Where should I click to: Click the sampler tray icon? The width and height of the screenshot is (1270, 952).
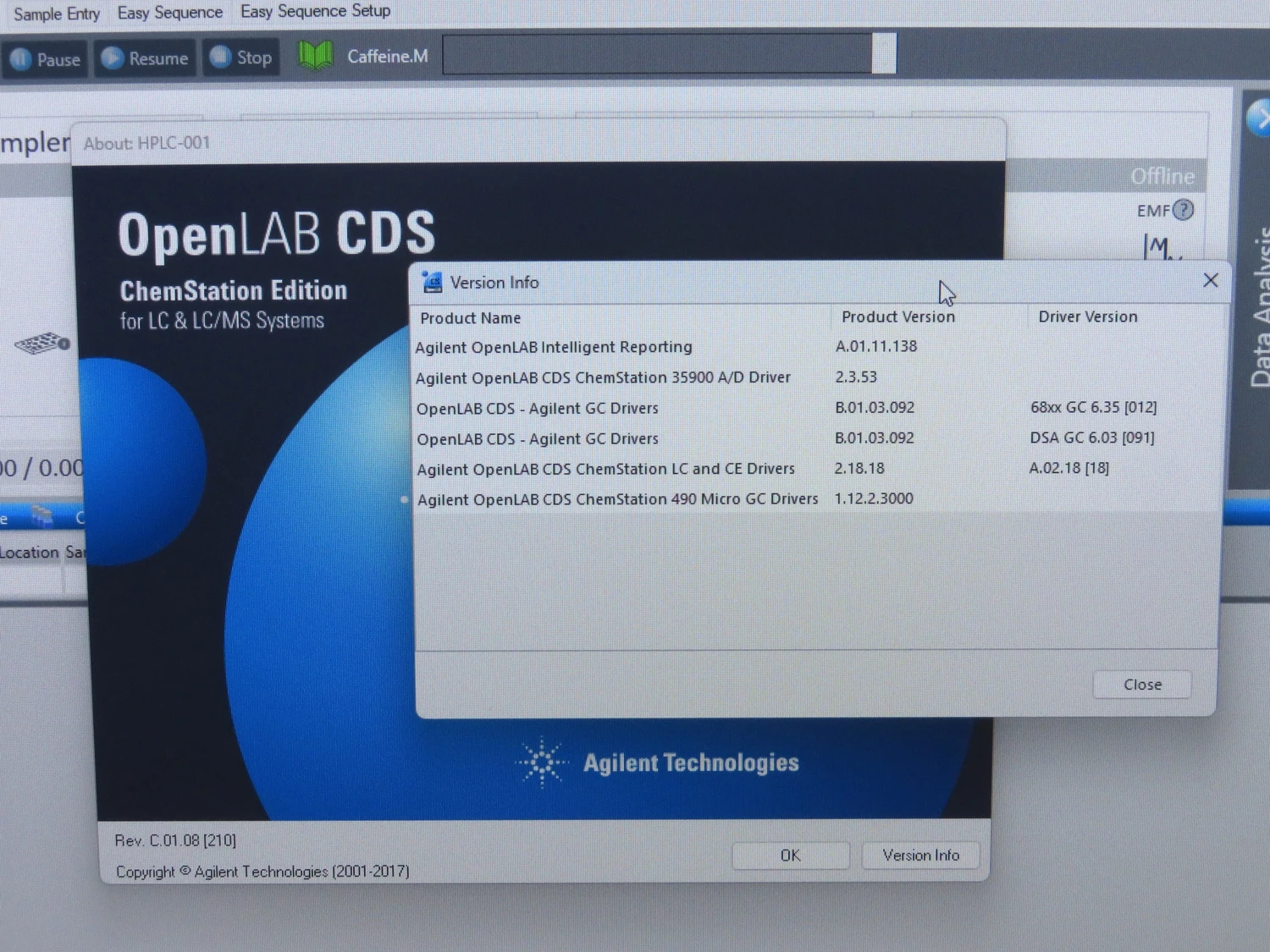click(x=41, y=343)
